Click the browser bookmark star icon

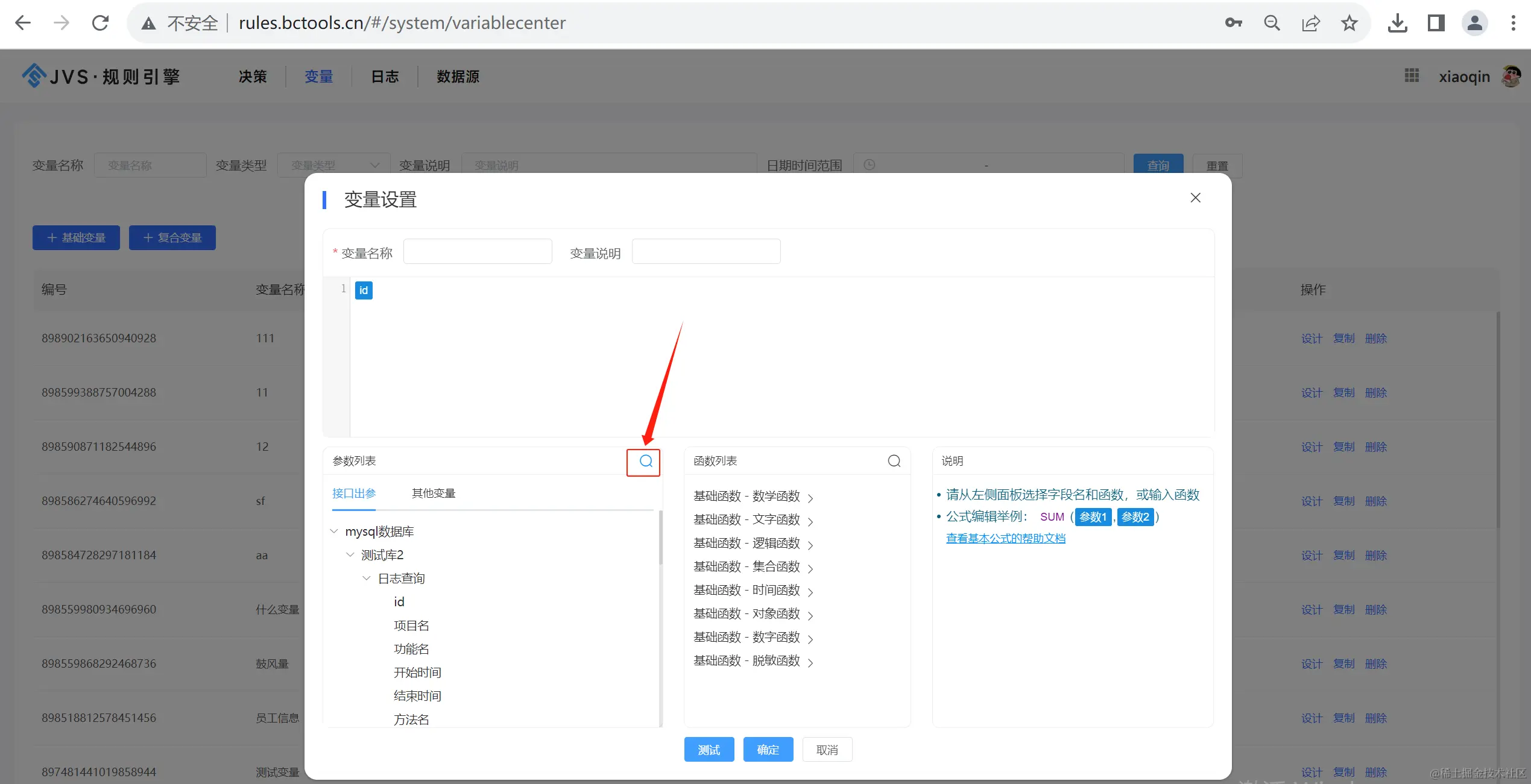[x=1349, y=24]
